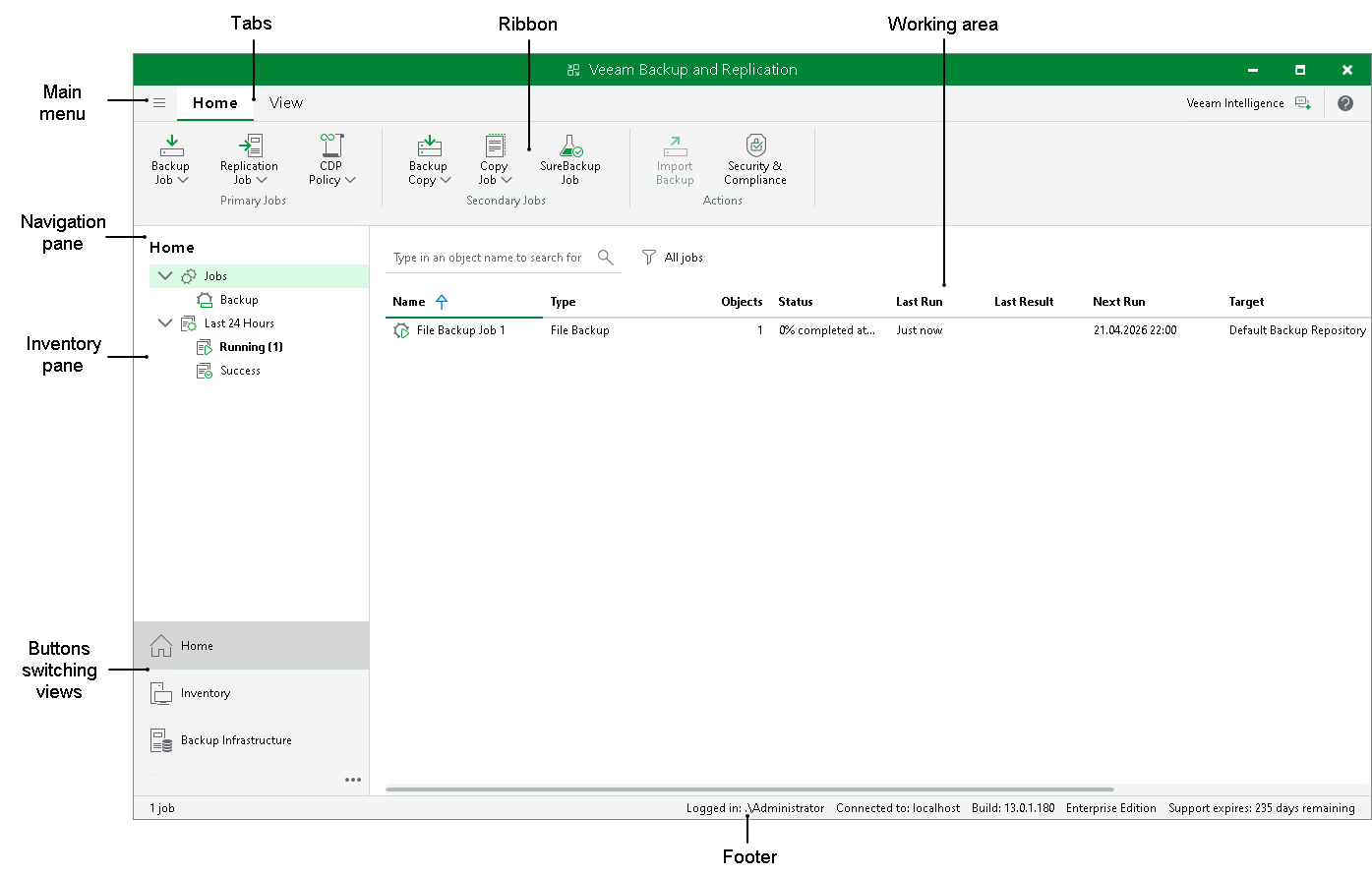Click the Copy Job ribbon icon
This screenshot has height=877, width=1372.
[495, 146]
